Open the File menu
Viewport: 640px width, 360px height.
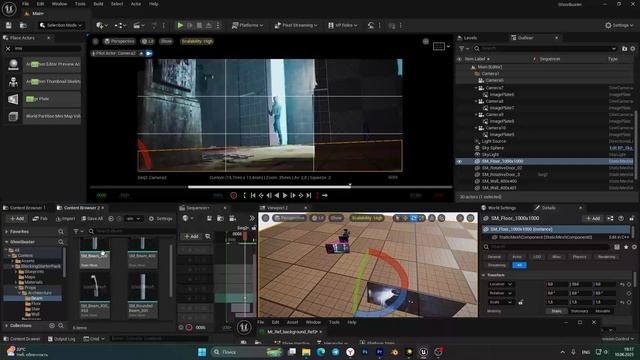[x=25, y=4]
